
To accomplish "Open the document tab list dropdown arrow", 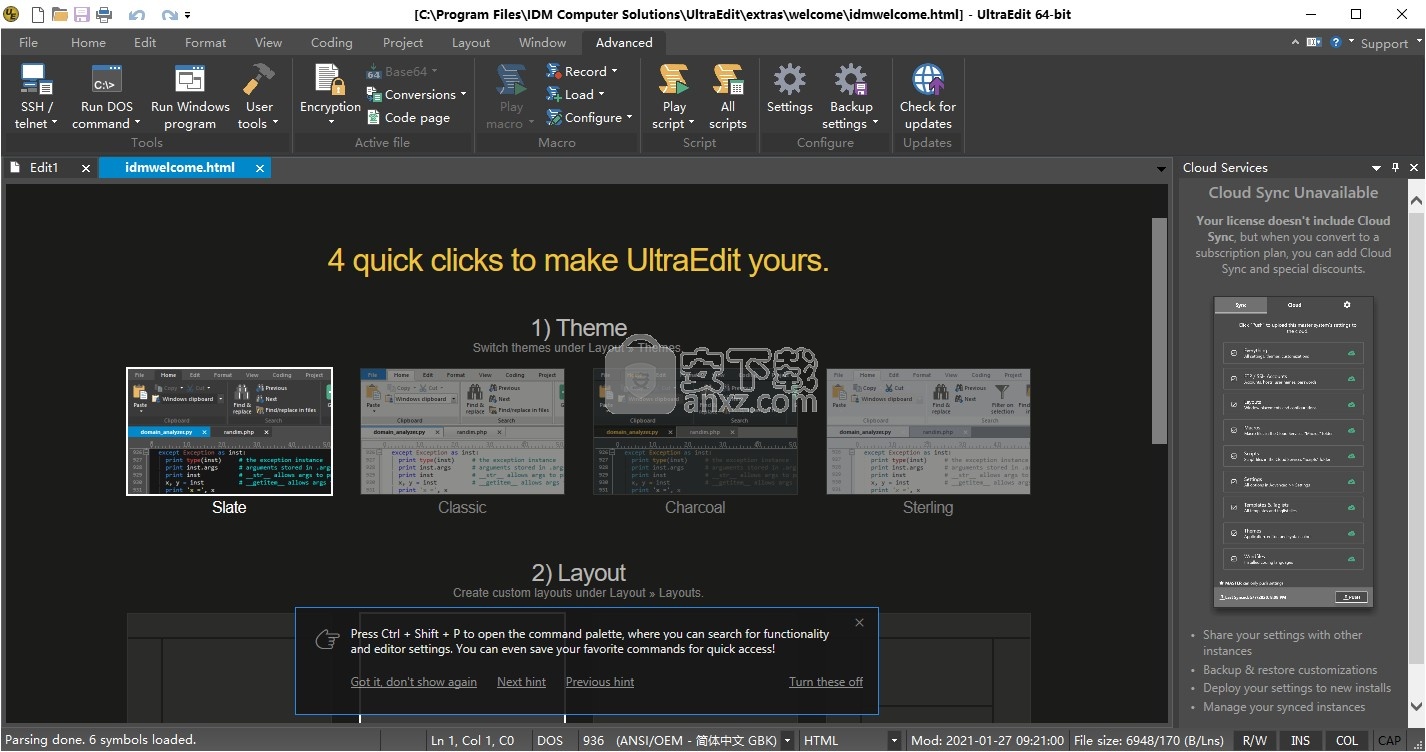I will (1161, 169).
